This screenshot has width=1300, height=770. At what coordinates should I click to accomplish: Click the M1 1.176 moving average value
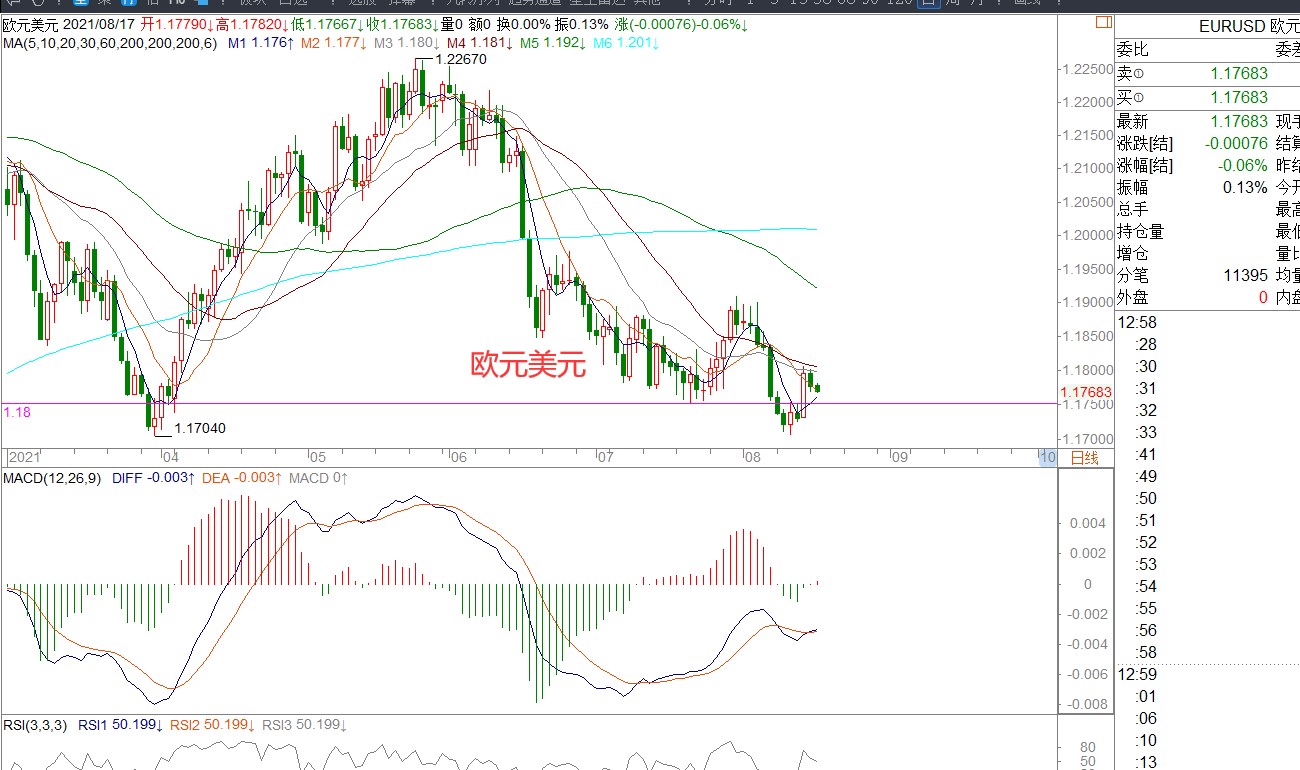[x=261, y=43]
